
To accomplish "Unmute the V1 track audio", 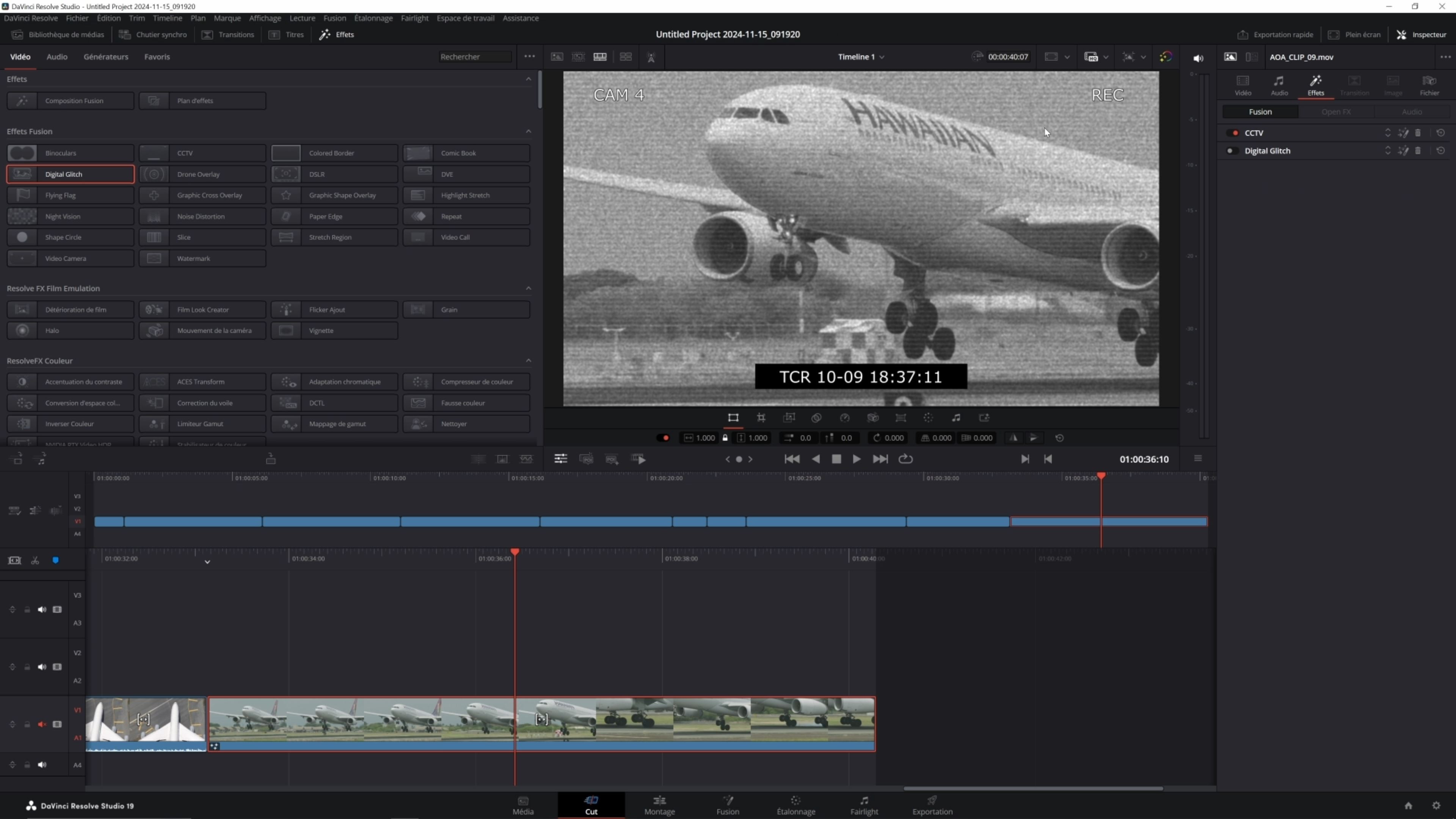I will click(x=42, y=724).
